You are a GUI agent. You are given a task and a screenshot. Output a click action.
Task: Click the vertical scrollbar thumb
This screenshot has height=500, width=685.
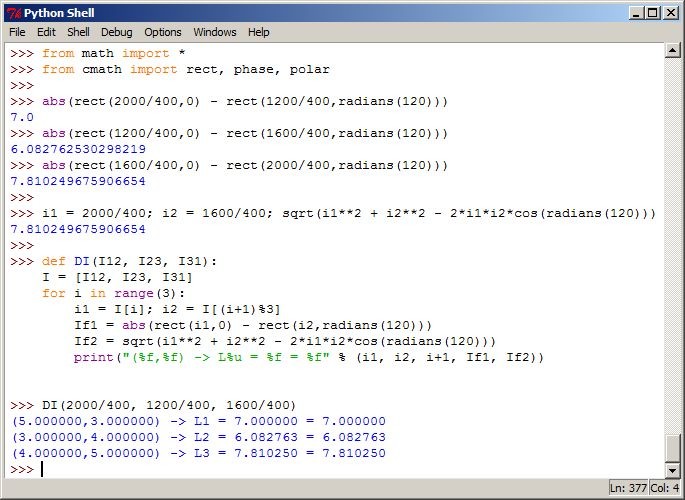(672, 448)
